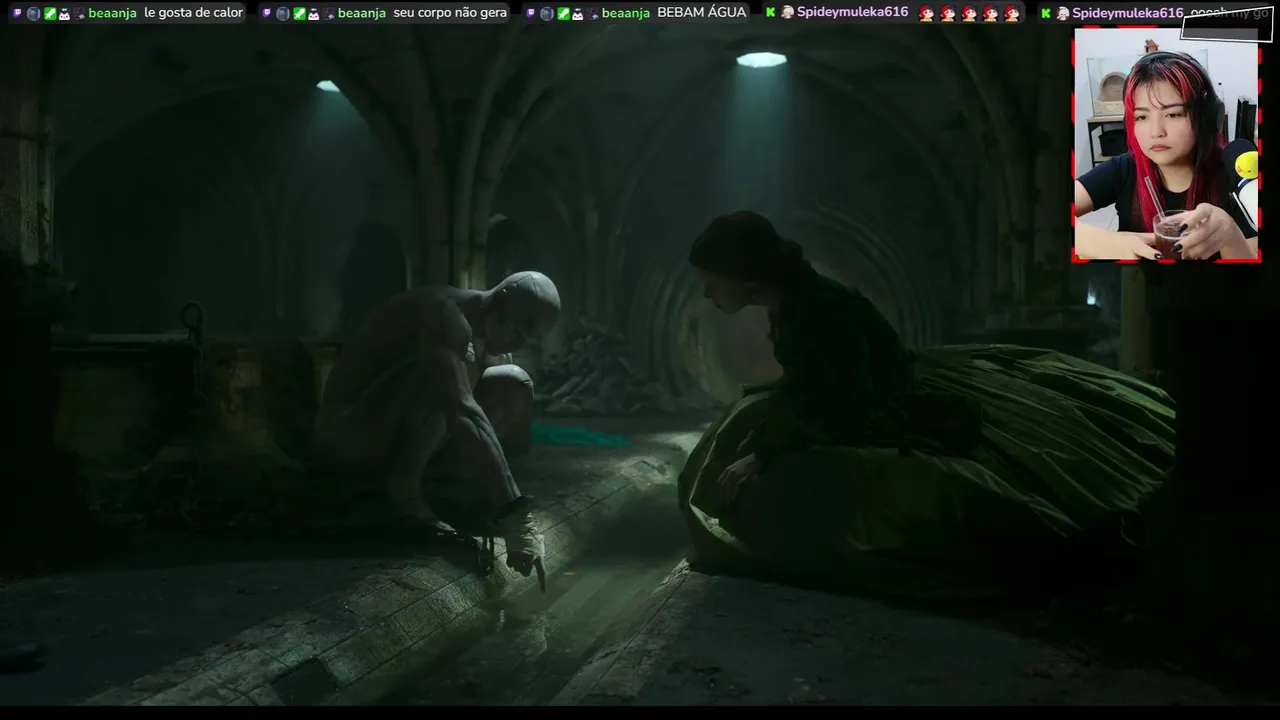
Task: Click Kick icon before Spideymuleka616 emote message
Action: [x=771, y=12]
